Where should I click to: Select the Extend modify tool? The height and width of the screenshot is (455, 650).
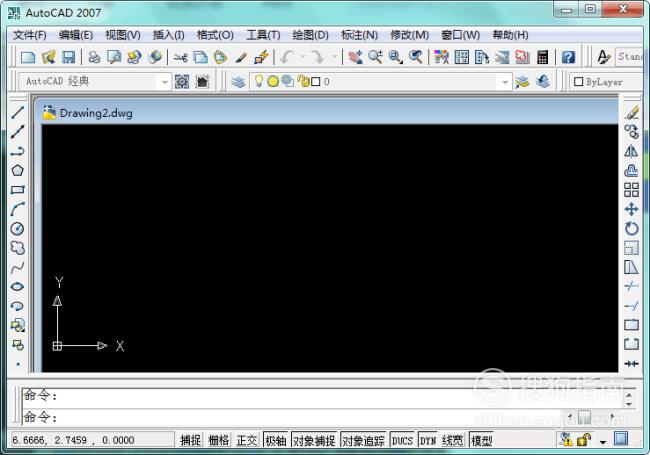click(x=631, y=306)
